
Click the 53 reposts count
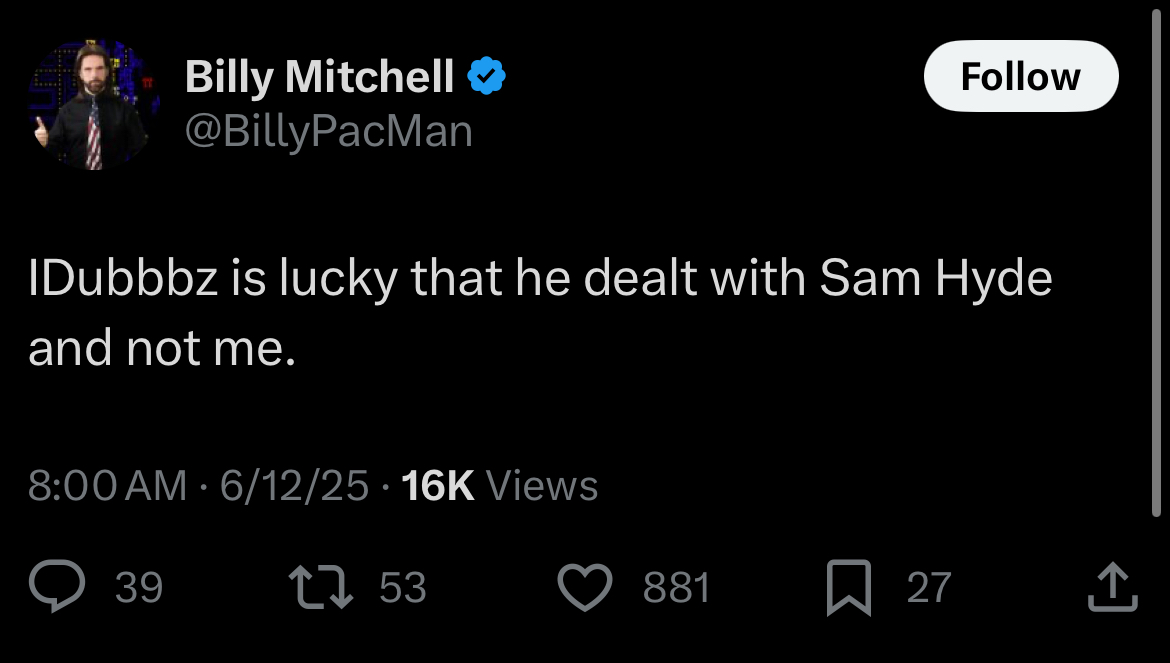(403, 588)
